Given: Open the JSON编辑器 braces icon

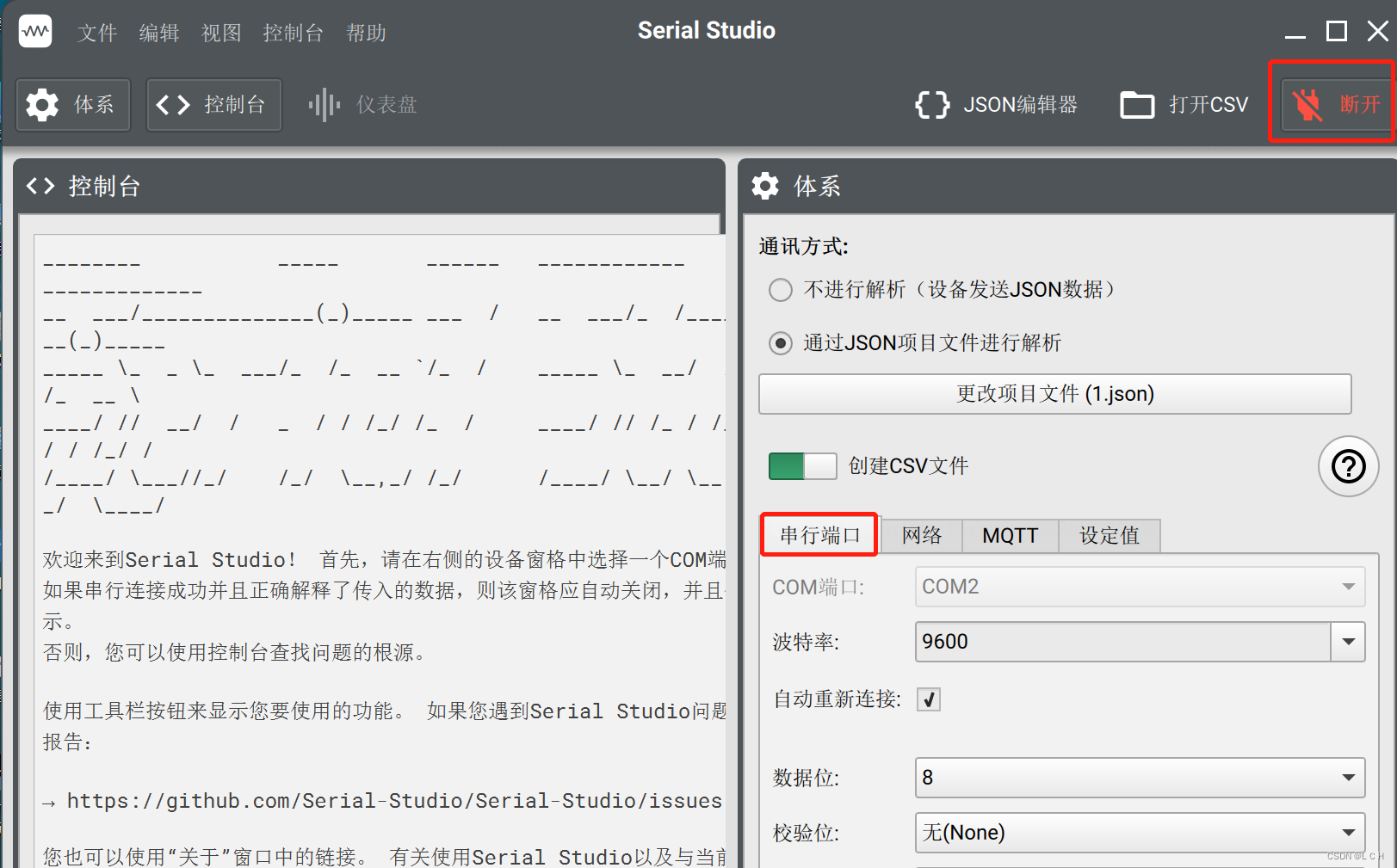Looking at the screenshot, I should pyautogui.click(x=932, y=105).
